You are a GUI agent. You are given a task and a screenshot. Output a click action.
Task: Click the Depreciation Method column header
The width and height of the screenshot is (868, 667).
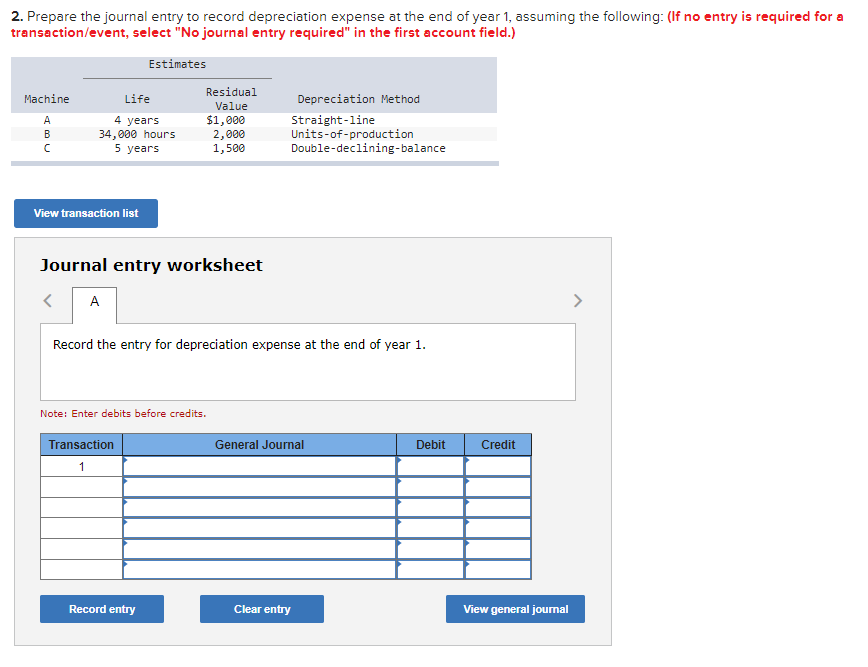coord(359,99)
